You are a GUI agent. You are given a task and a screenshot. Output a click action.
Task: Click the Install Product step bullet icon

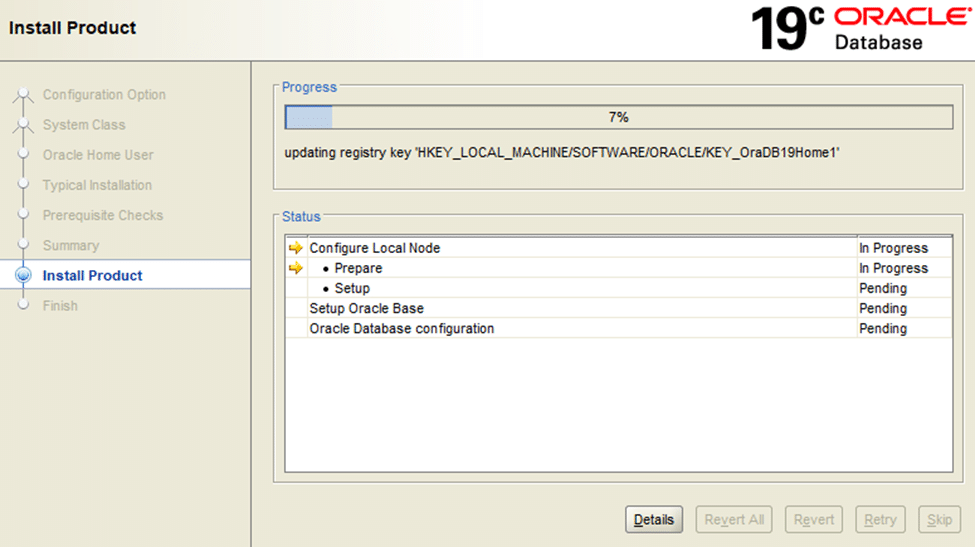coord(23,275)
